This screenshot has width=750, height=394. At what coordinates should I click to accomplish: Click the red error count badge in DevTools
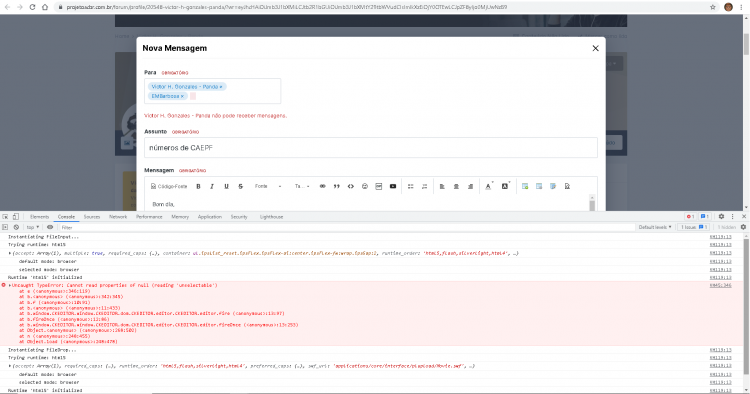690,217
